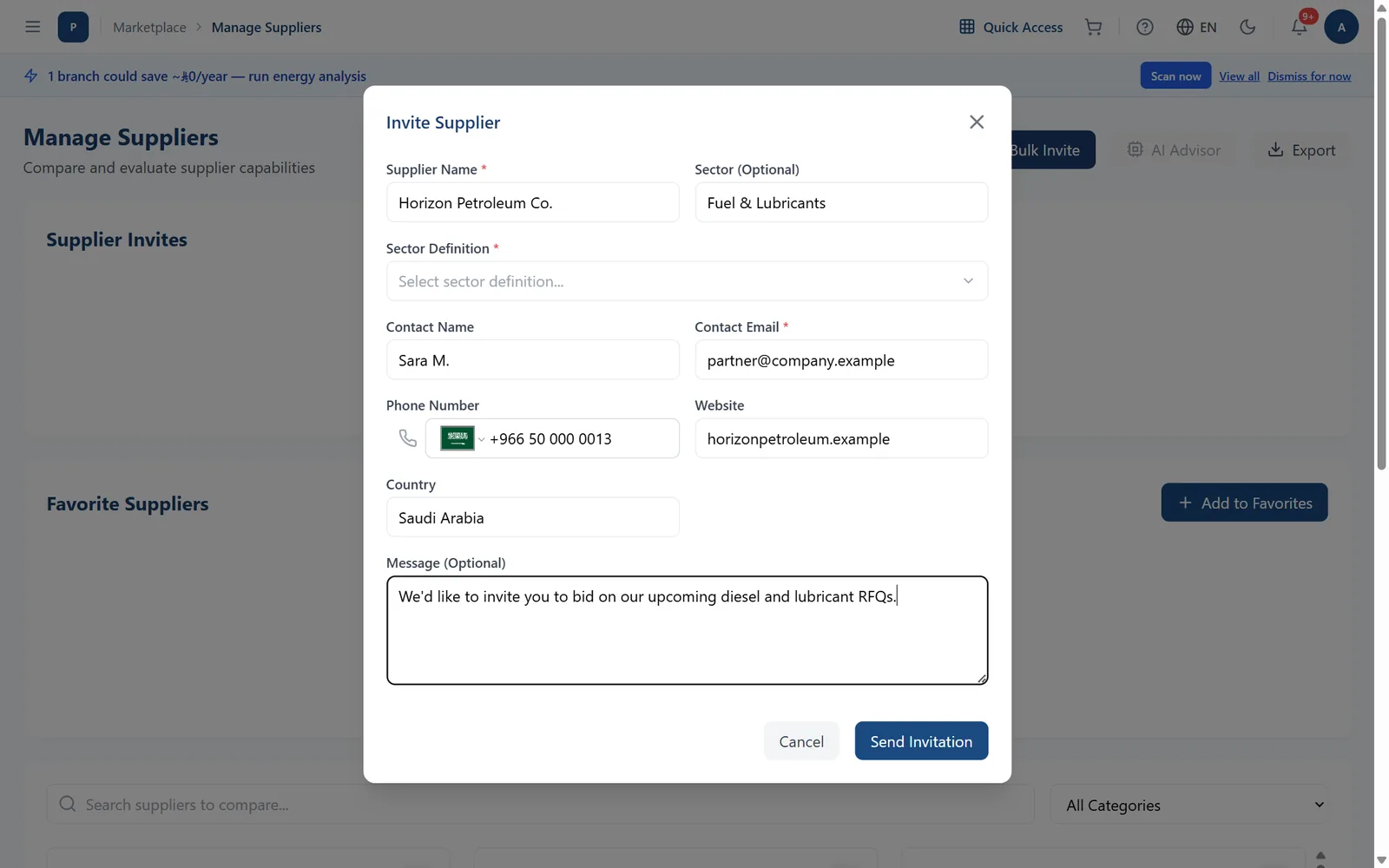
Task: Click the Bulk Invite button
Action: [x=1052, y=149]
